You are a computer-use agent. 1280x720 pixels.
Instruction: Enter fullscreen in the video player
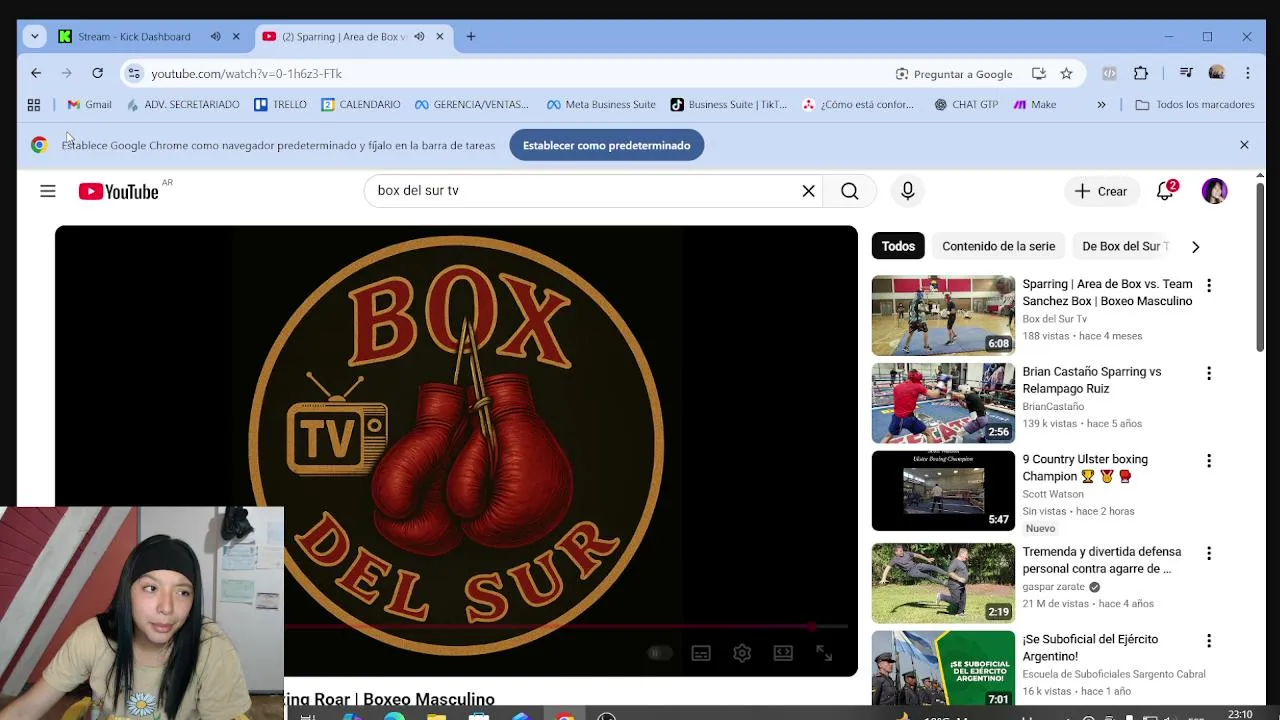click(824, 653)
